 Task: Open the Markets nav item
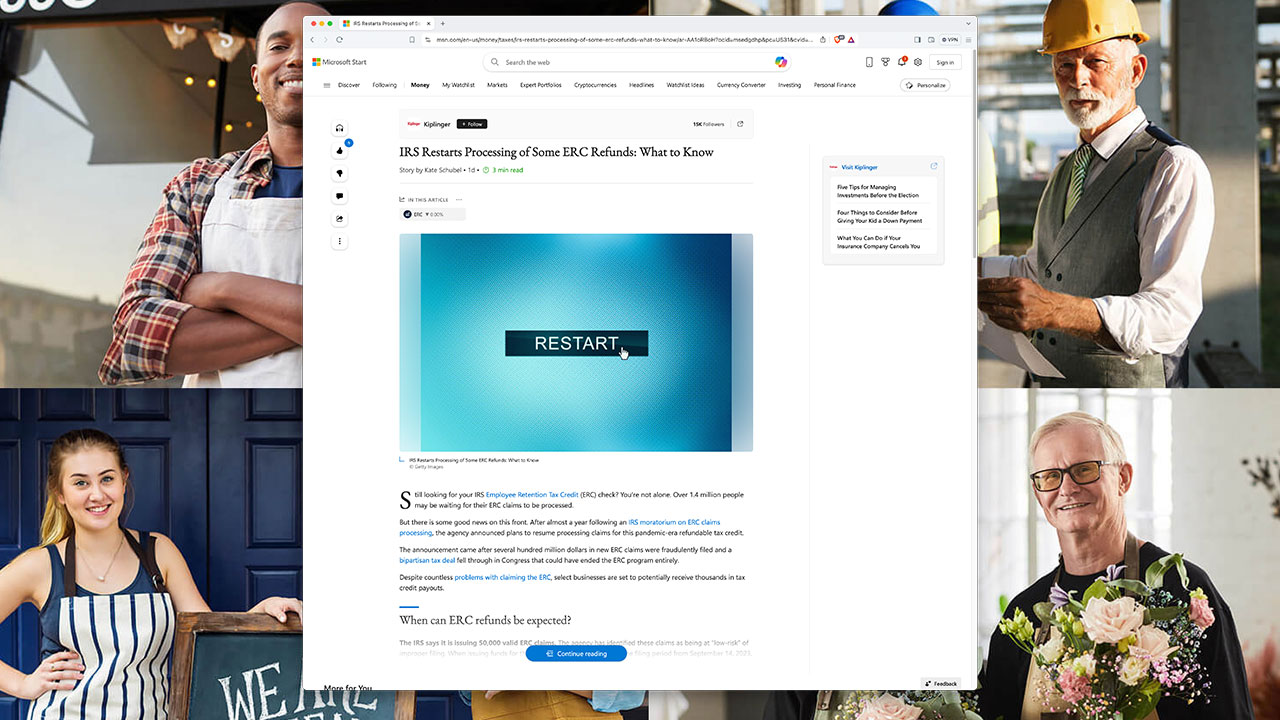coord(497,85)
